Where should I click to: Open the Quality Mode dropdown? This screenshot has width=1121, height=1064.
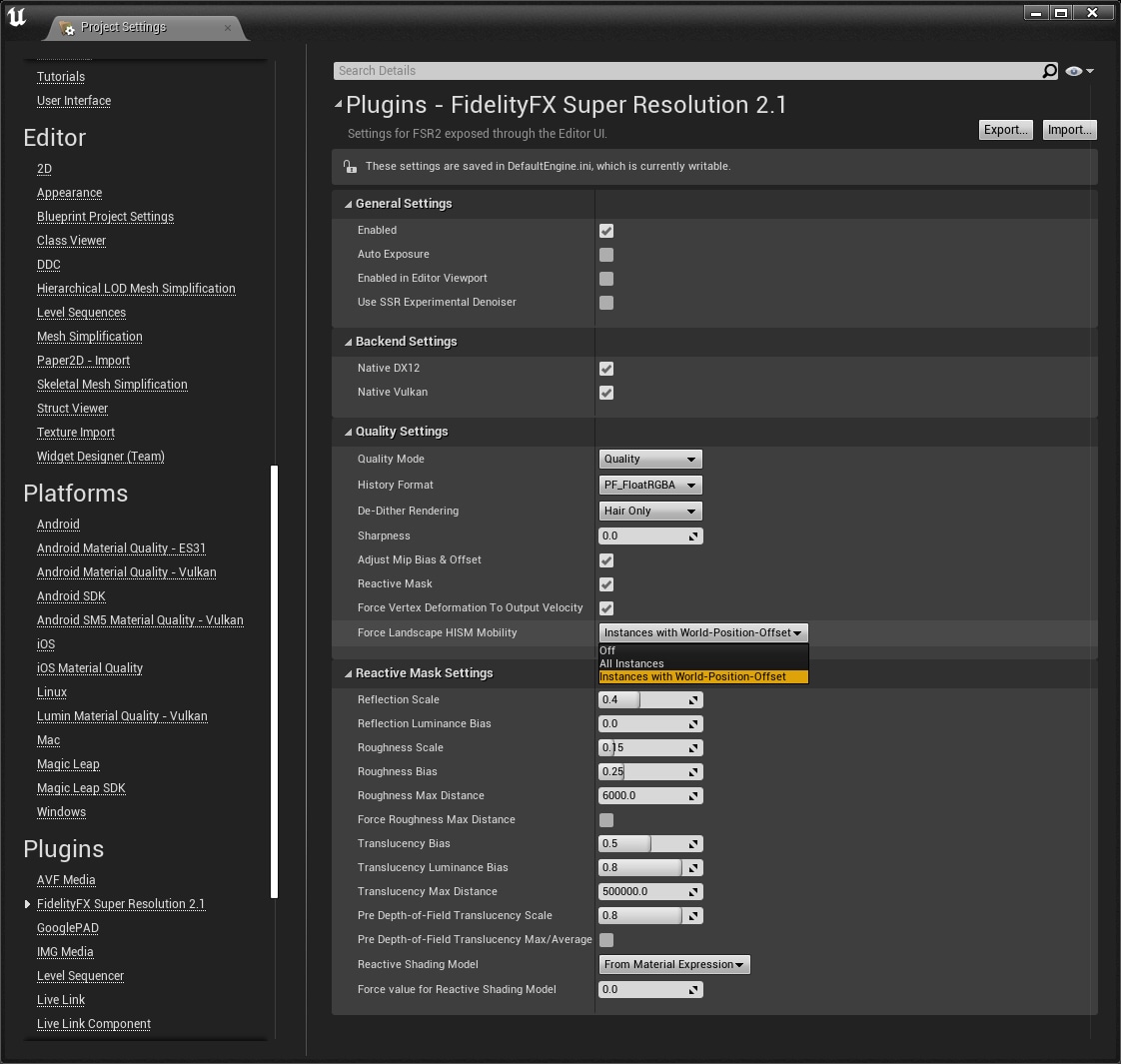click(649, 460)
